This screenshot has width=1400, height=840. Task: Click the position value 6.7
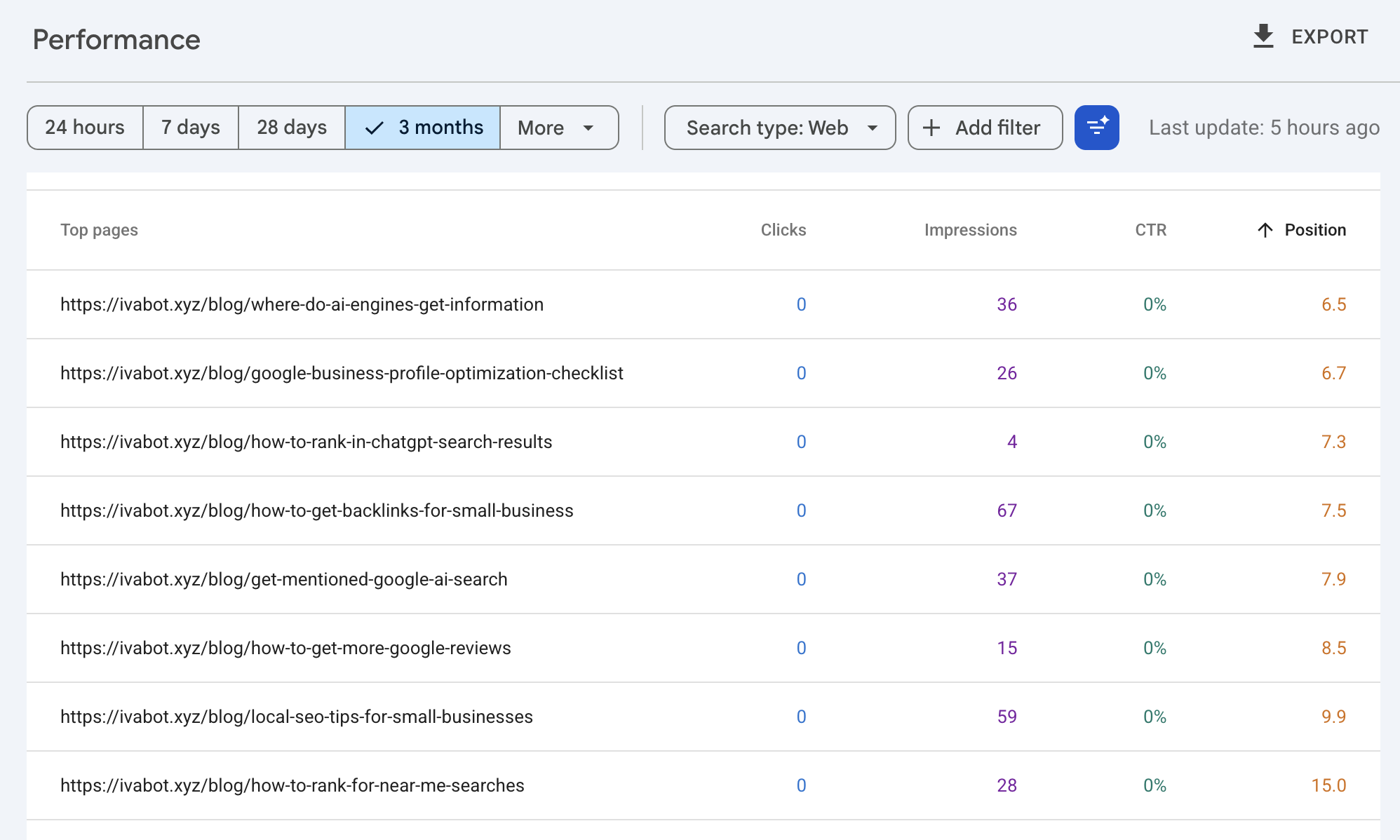point(1333,373)
